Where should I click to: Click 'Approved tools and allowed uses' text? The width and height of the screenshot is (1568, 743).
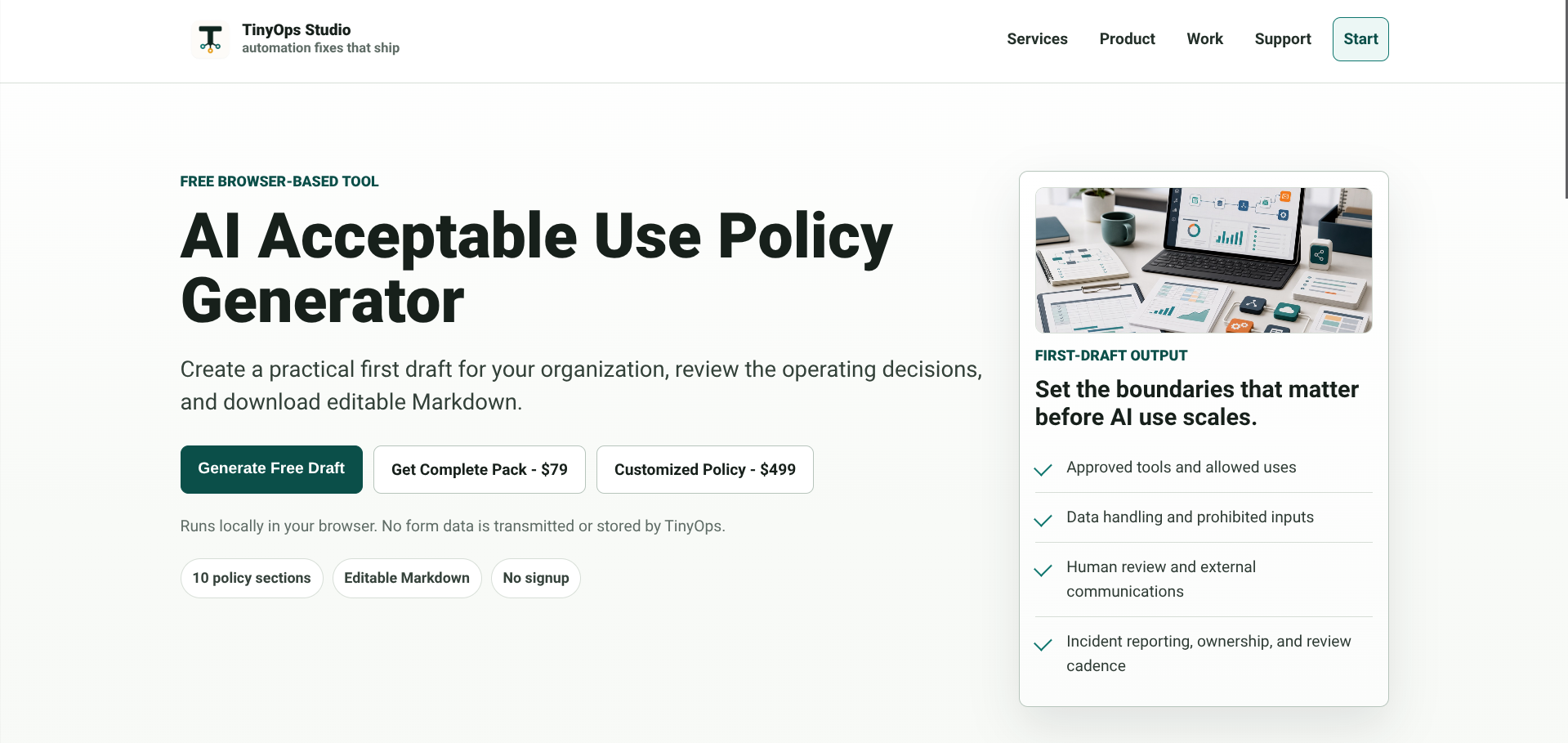(1182, 468)
